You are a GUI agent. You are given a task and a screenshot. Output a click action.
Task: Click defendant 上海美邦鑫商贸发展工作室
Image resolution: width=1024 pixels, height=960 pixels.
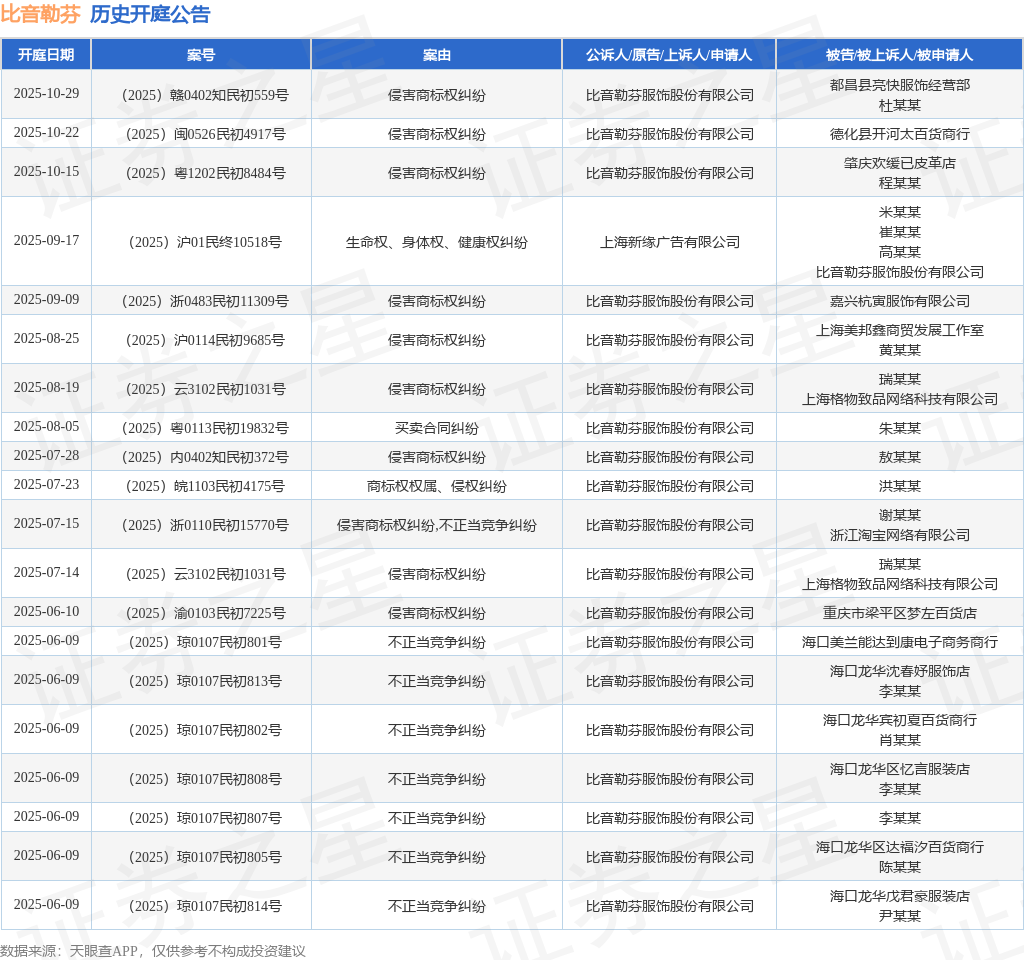(x=899, y=330)
